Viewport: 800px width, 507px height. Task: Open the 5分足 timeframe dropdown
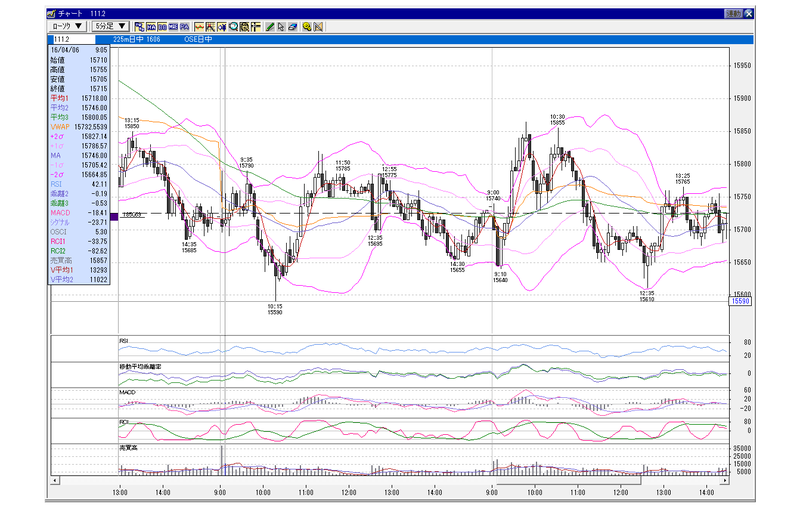[x=111, y=26]
